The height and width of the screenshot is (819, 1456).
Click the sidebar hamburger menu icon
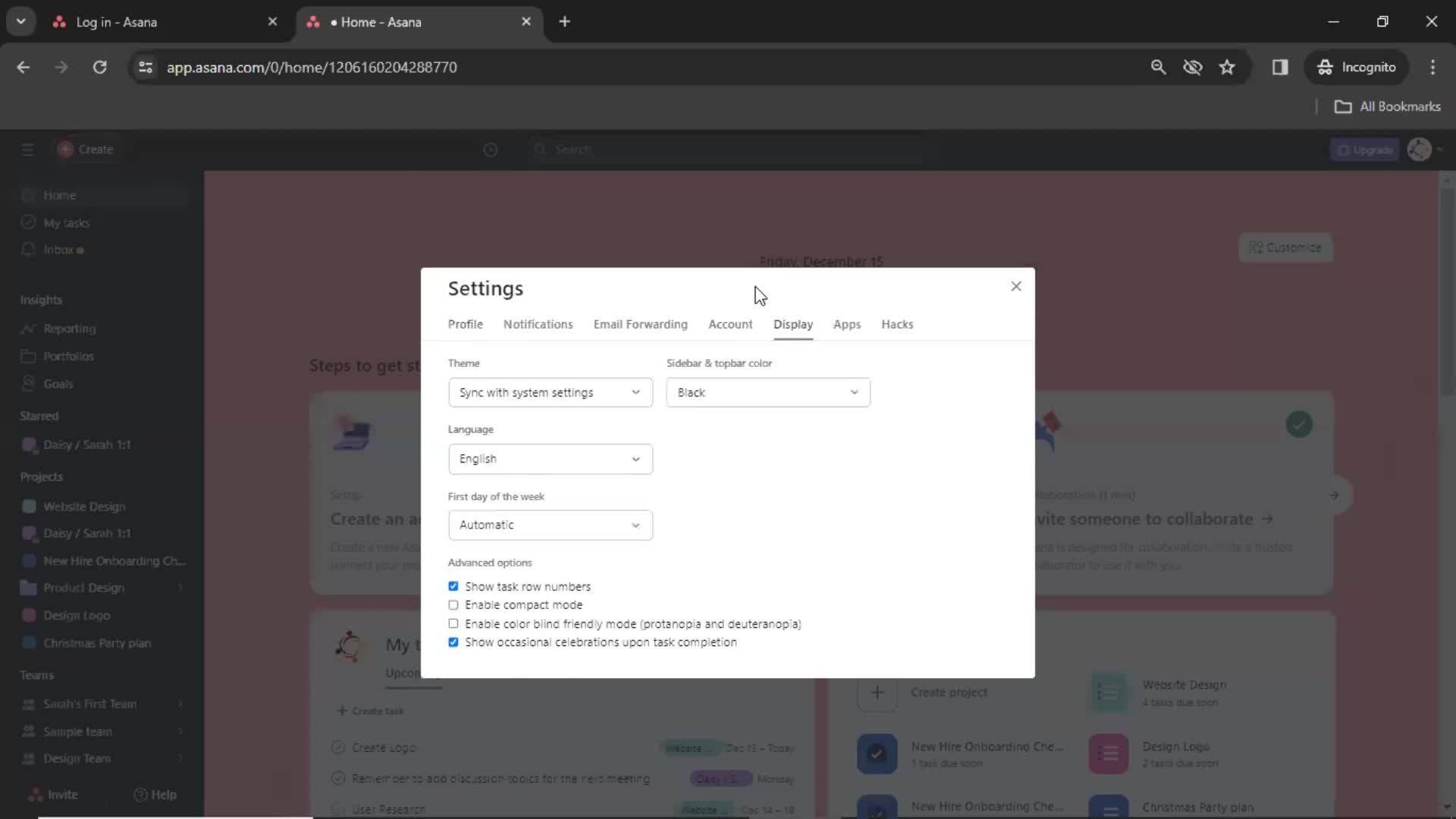coord(28,149)
